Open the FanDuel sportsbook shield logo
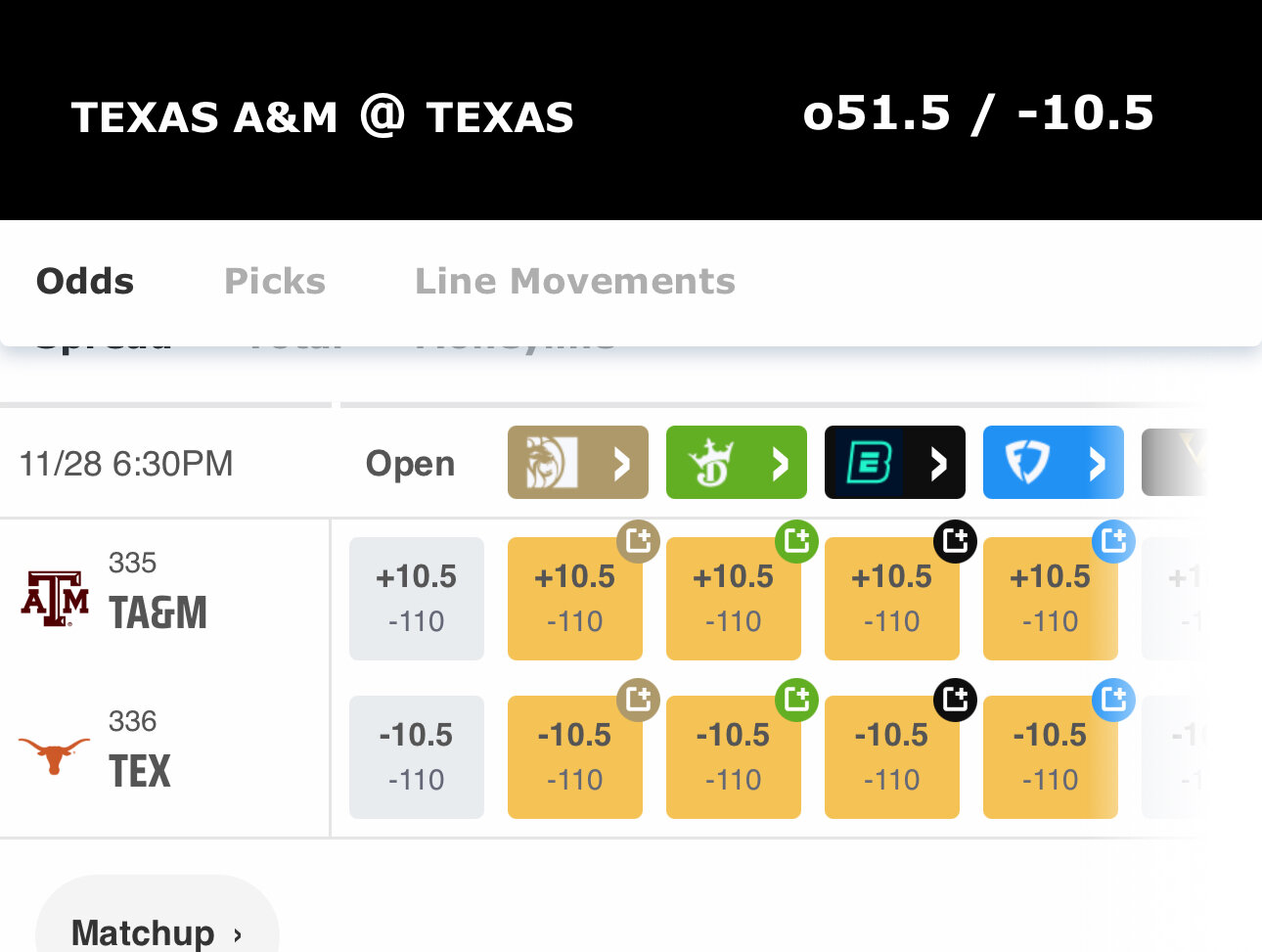The height and width of the screenshot is (952, 1262). 1027,463
